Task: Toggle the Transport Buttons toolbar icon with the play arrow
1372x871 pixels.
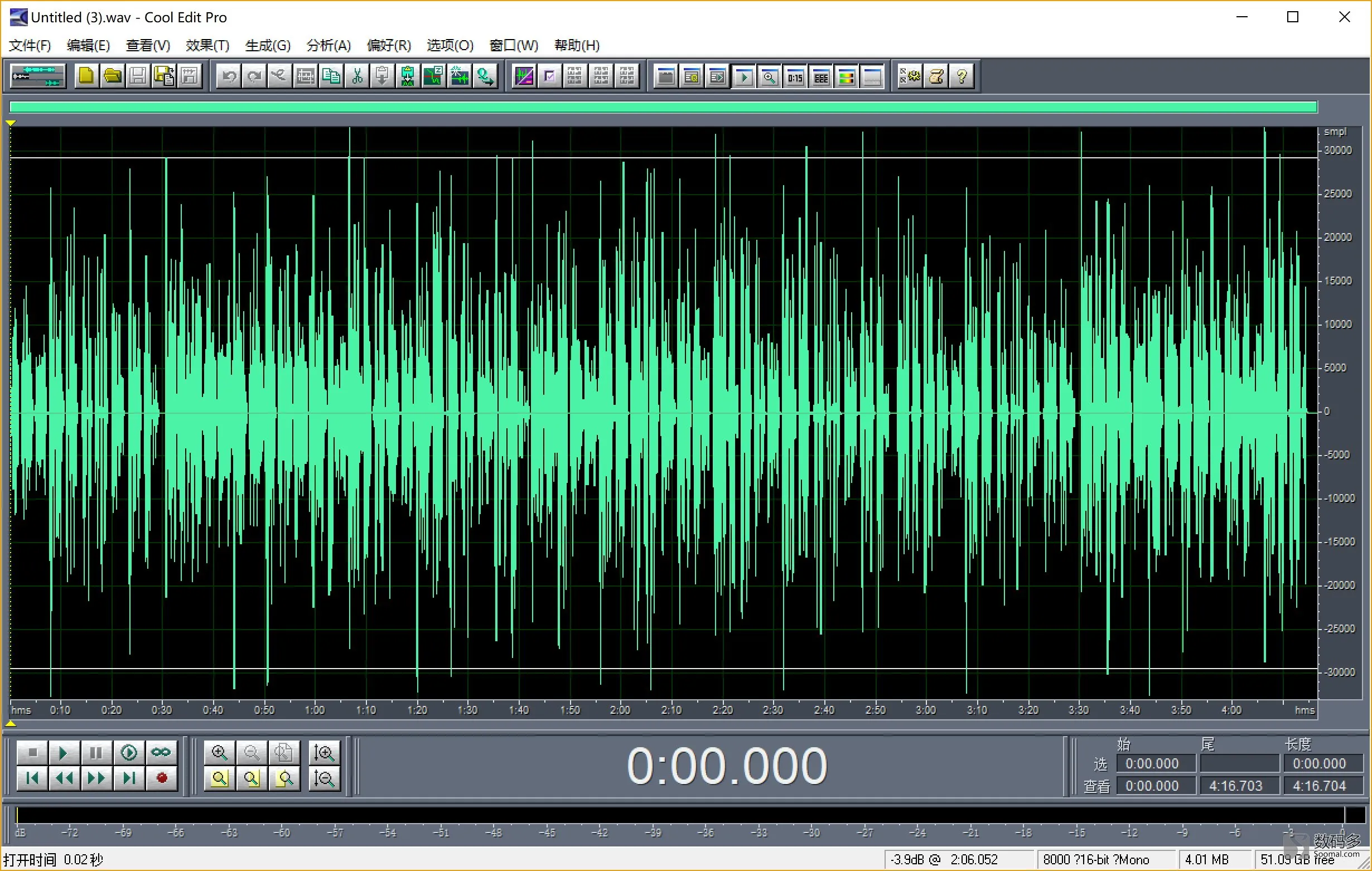Action: point(743,76)
